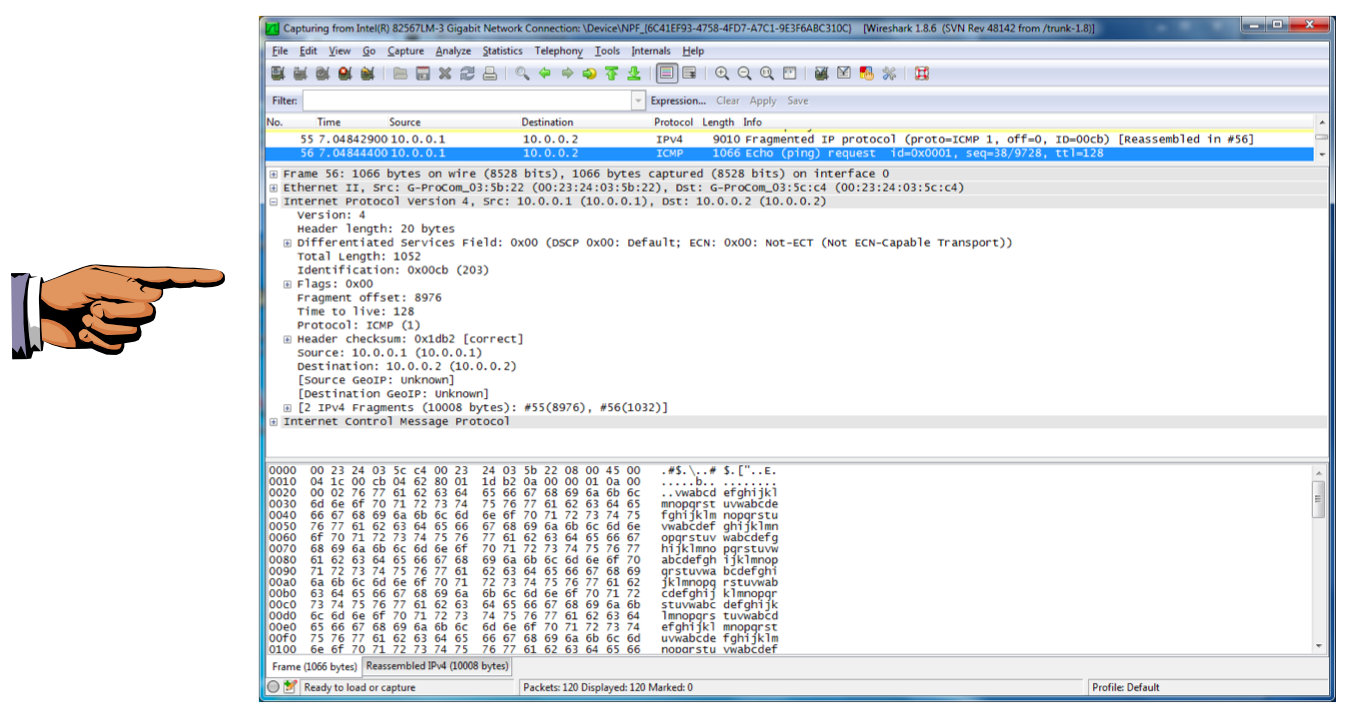The image size is (1347, 715).
Task: Go to packet number icon
Action: [589, 73]
